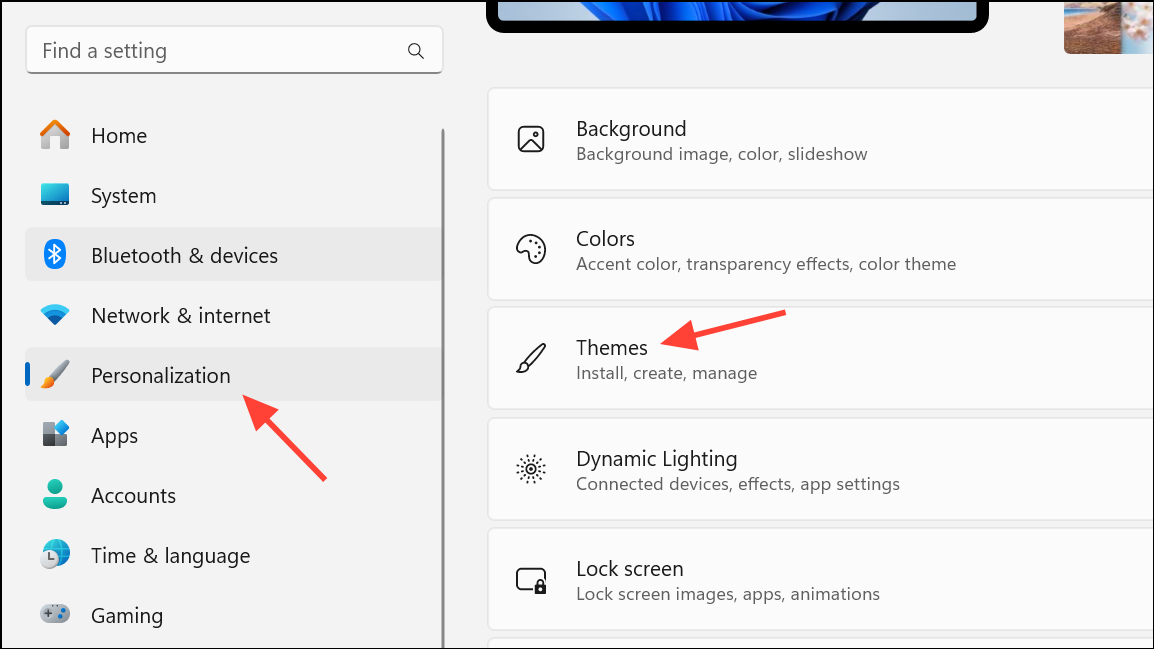Select Home in the navigation sidebar

119,135
